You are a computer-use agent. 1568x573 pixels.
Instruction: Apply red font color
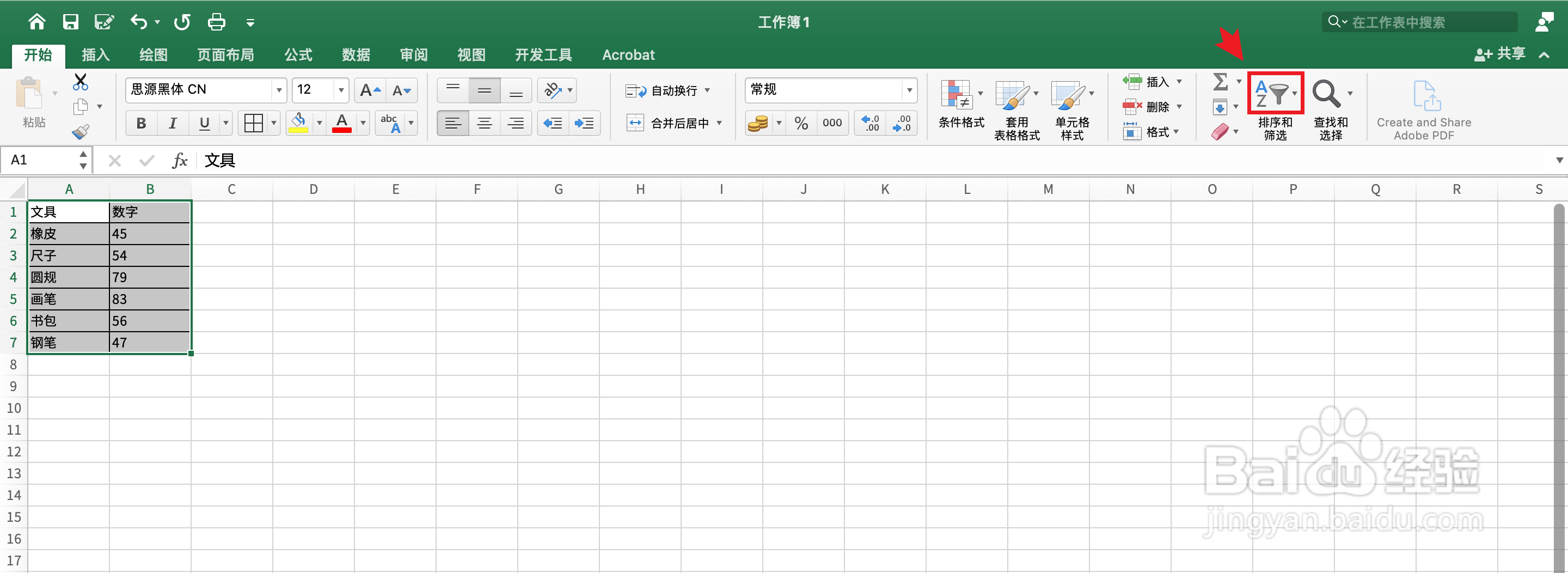click(342, 123)
